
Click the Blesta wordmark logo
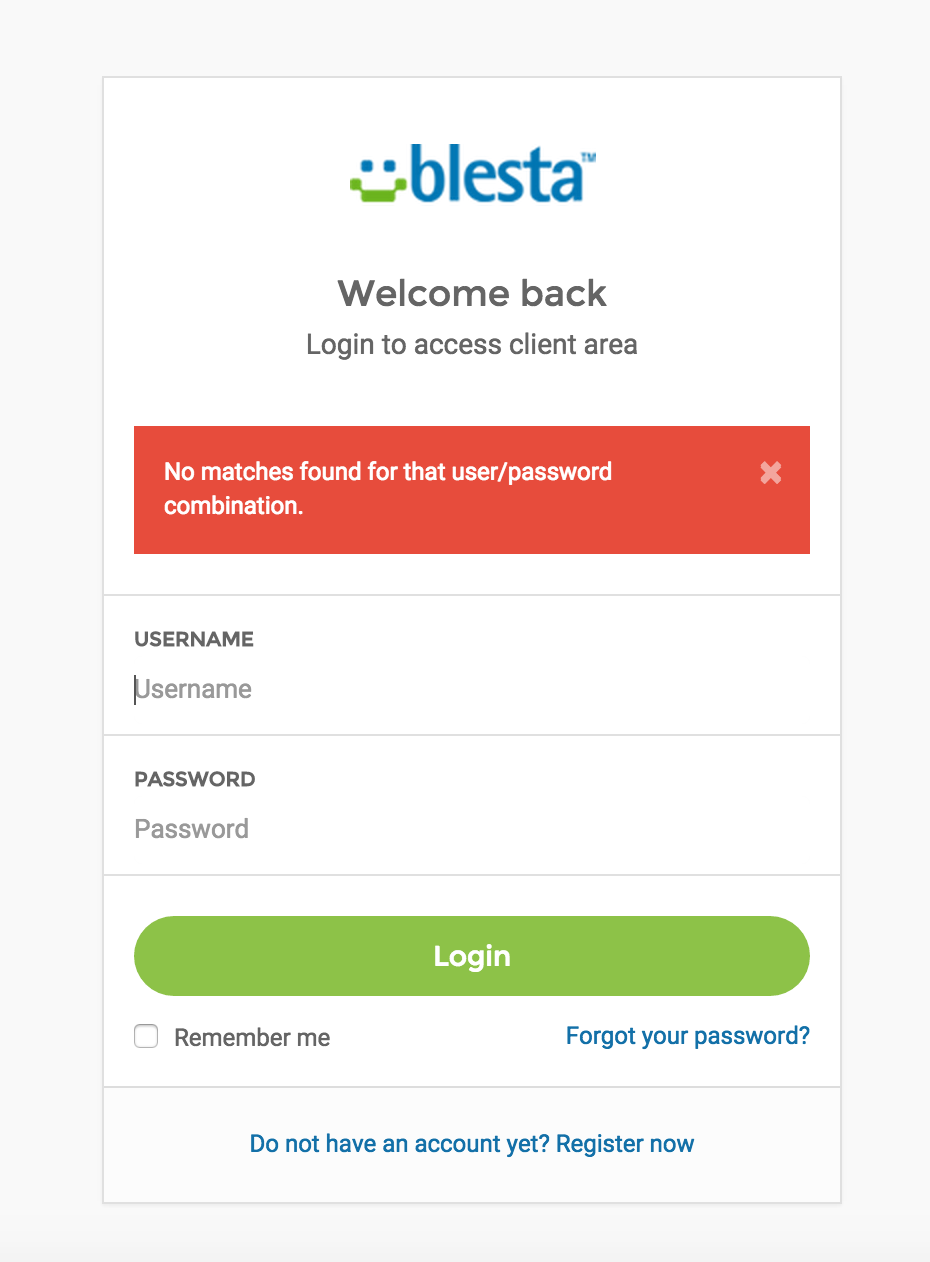pyautogui.click(x=473, y=176)
